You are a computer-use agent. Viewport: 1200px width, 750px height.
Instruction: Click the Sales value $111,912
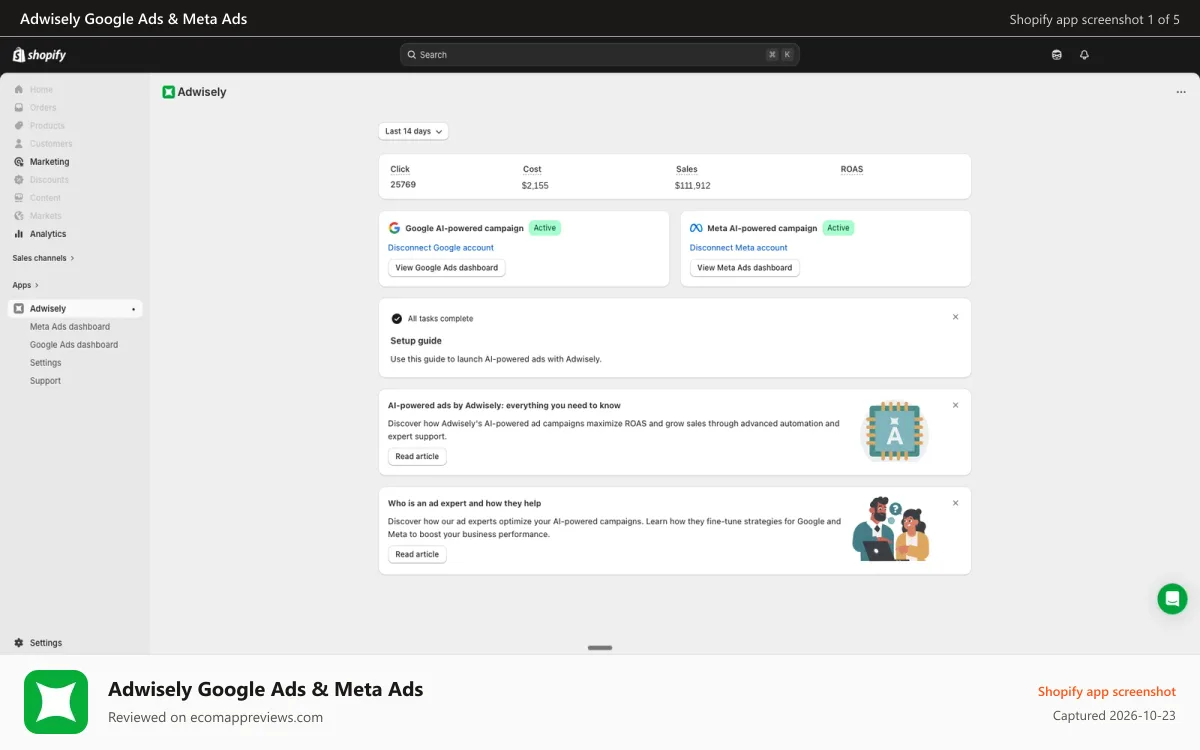point(693,186)
